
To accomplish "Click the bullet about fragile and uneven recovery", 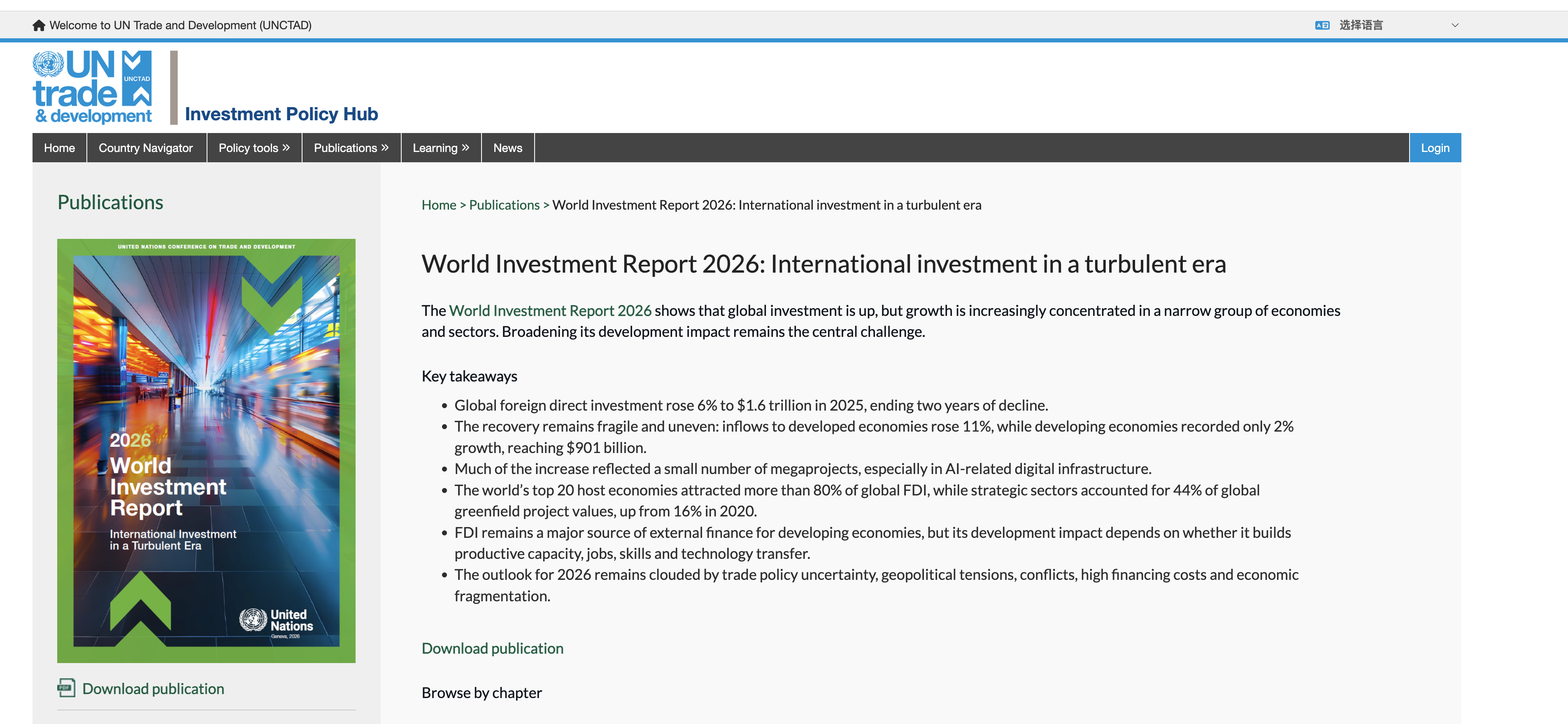I will [x=874, y=437].
